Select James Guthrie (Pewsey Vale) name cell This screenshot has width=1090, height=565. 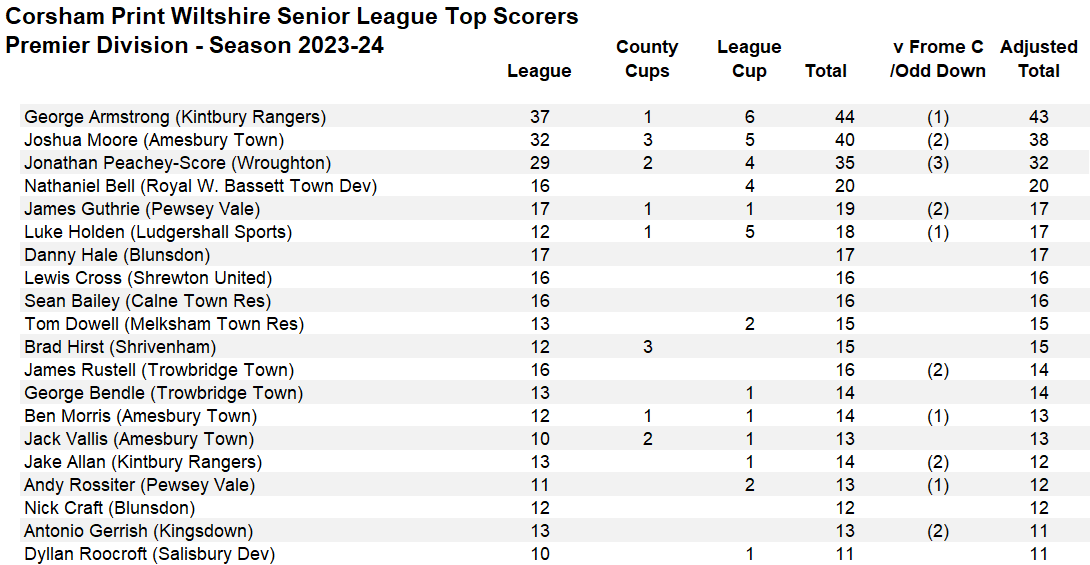pyautogui.click(x=142, y=209)
